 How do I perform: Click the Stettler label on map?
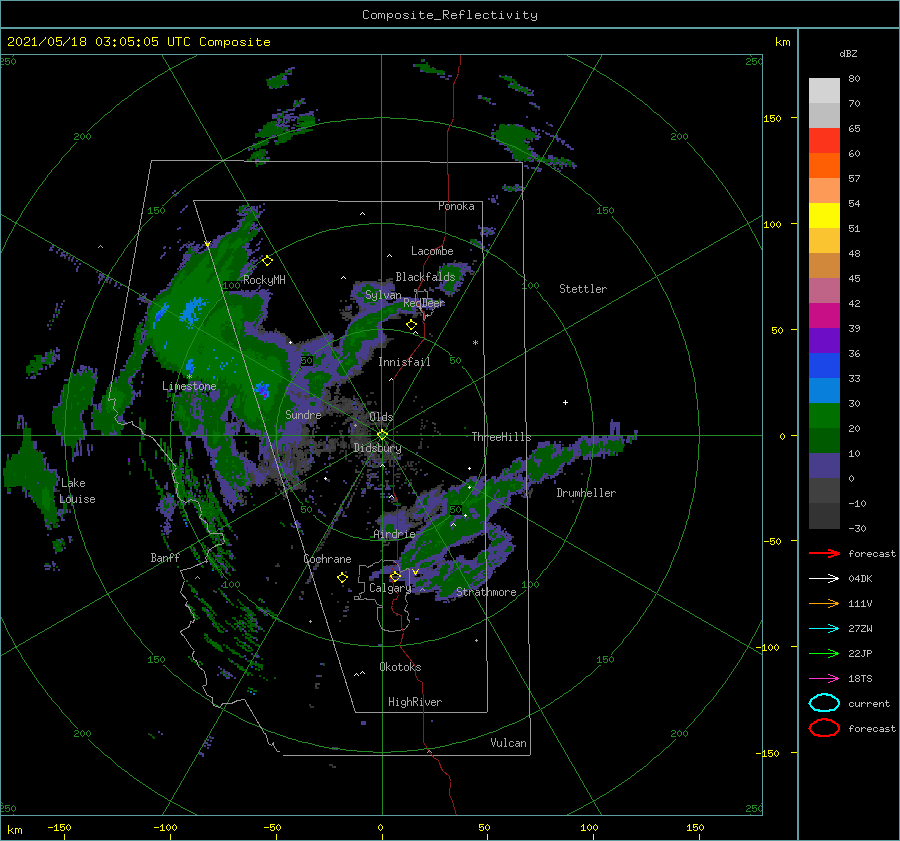(583, 289)
